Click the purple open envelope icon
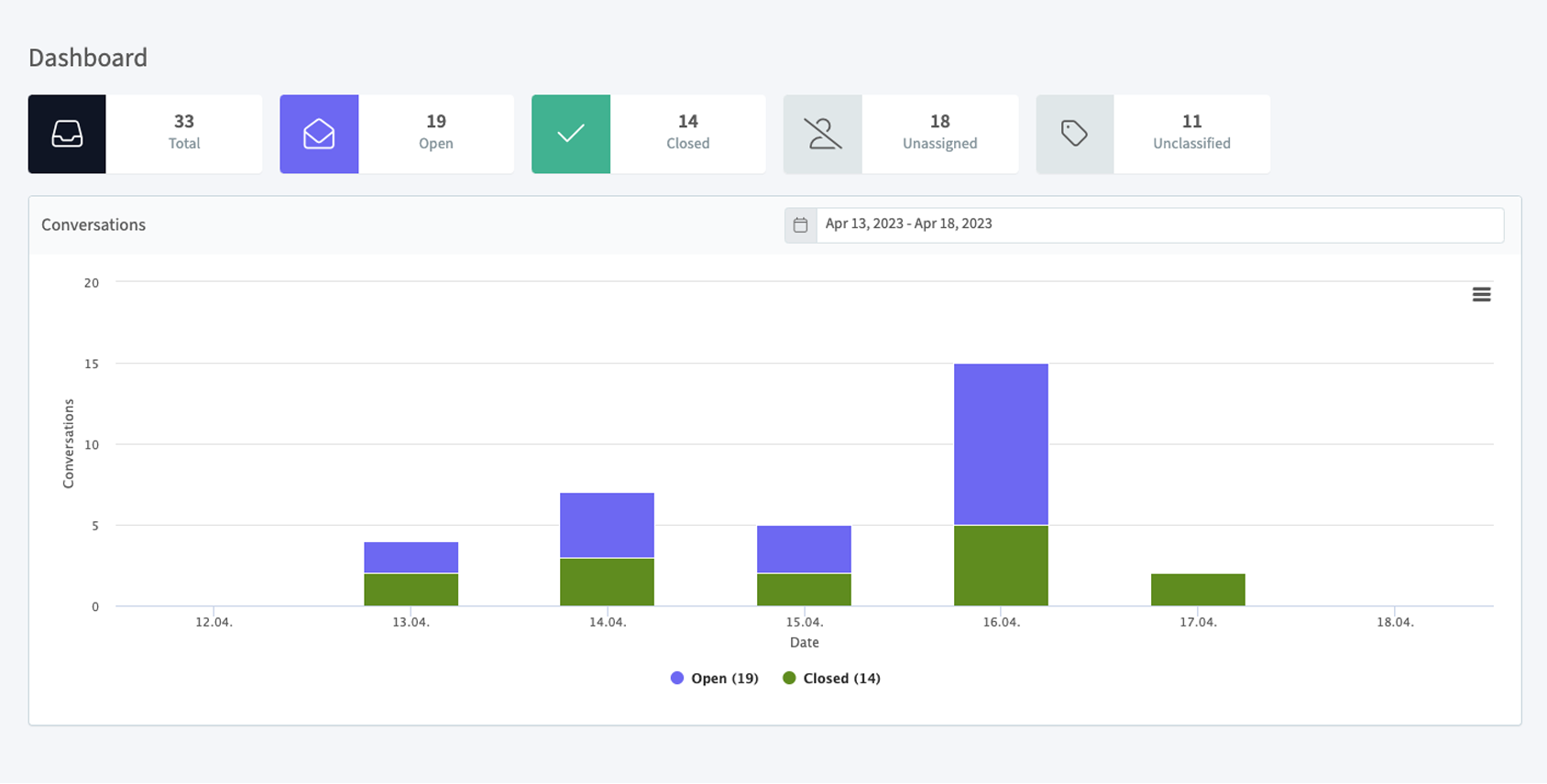 pos(319,134)
